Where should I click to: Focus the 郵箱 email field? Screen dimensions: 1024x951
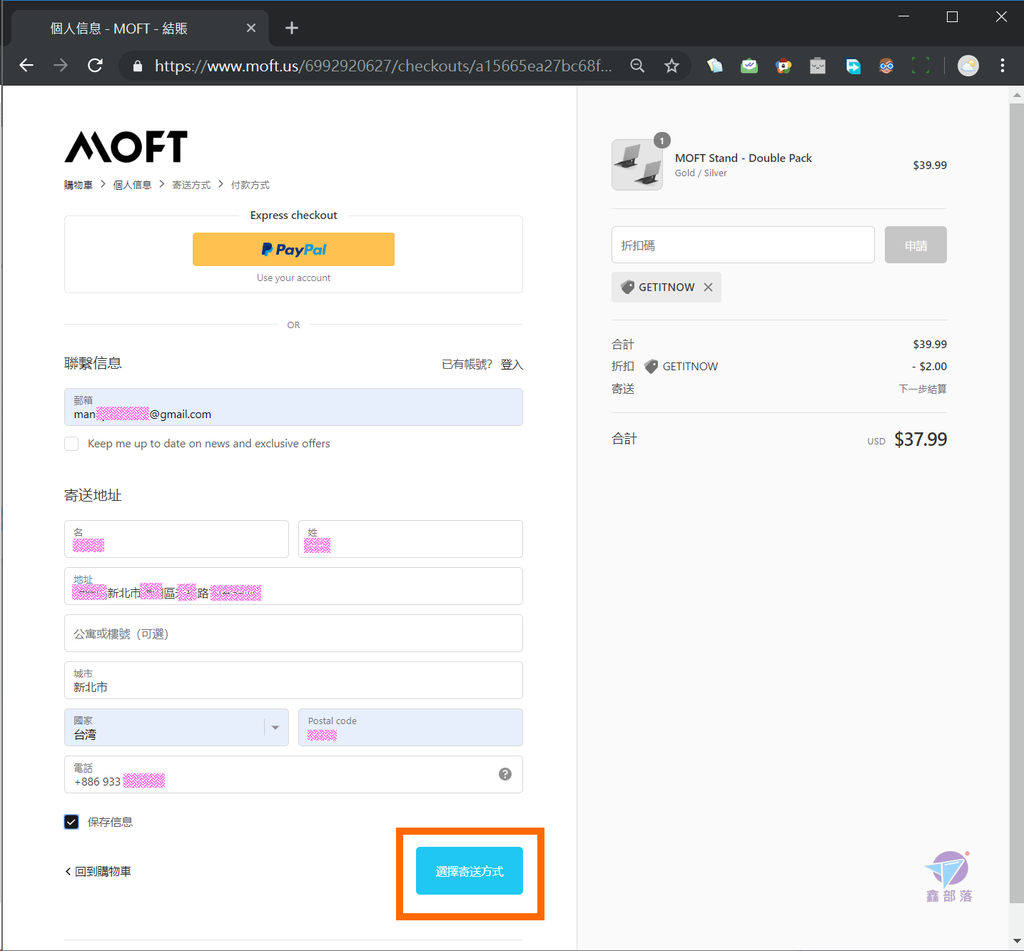pyautogui.click(x=293, y=407)
